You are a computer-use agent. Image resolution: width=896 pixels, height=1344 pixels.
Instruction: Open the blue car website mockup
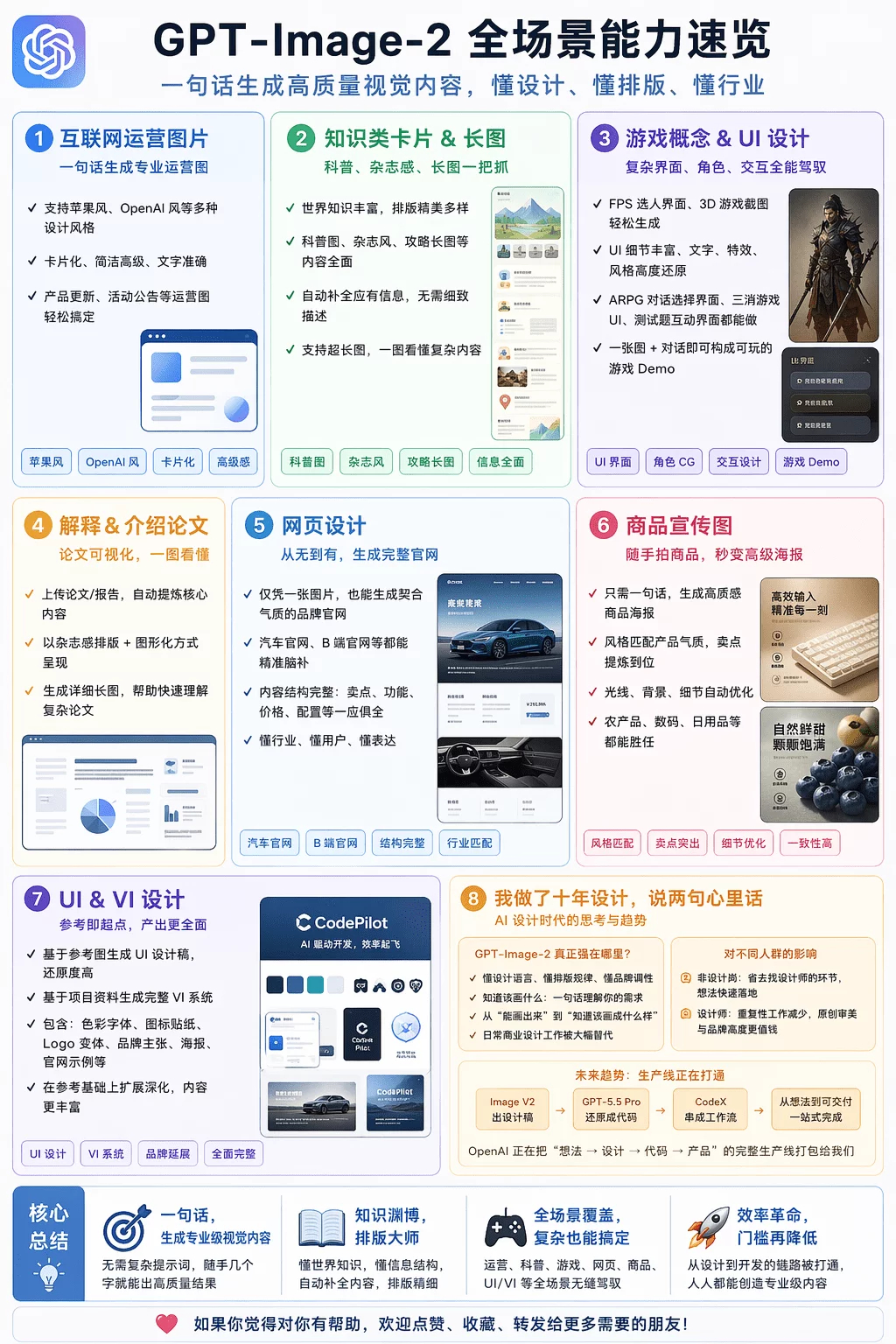tap(500, 697)
